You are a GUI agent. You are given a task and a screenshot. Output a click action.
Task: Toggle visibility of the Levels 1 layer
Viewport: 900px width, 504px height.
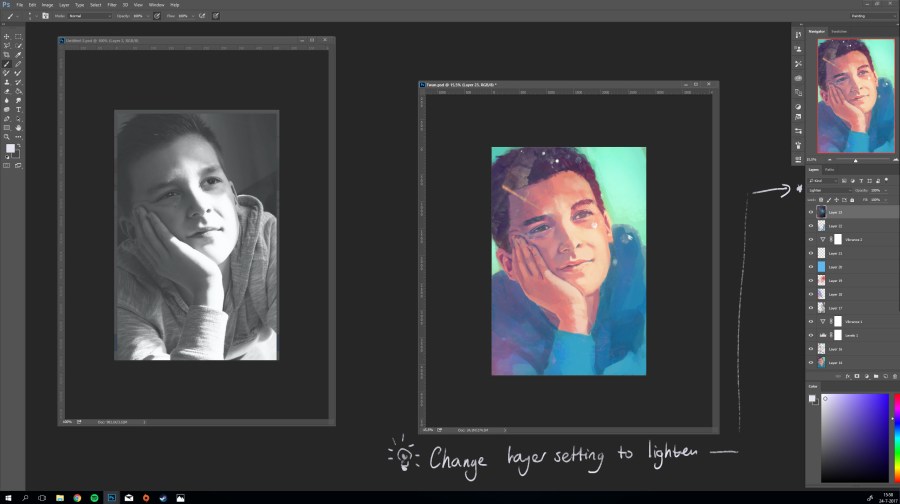tap(811, 335)
